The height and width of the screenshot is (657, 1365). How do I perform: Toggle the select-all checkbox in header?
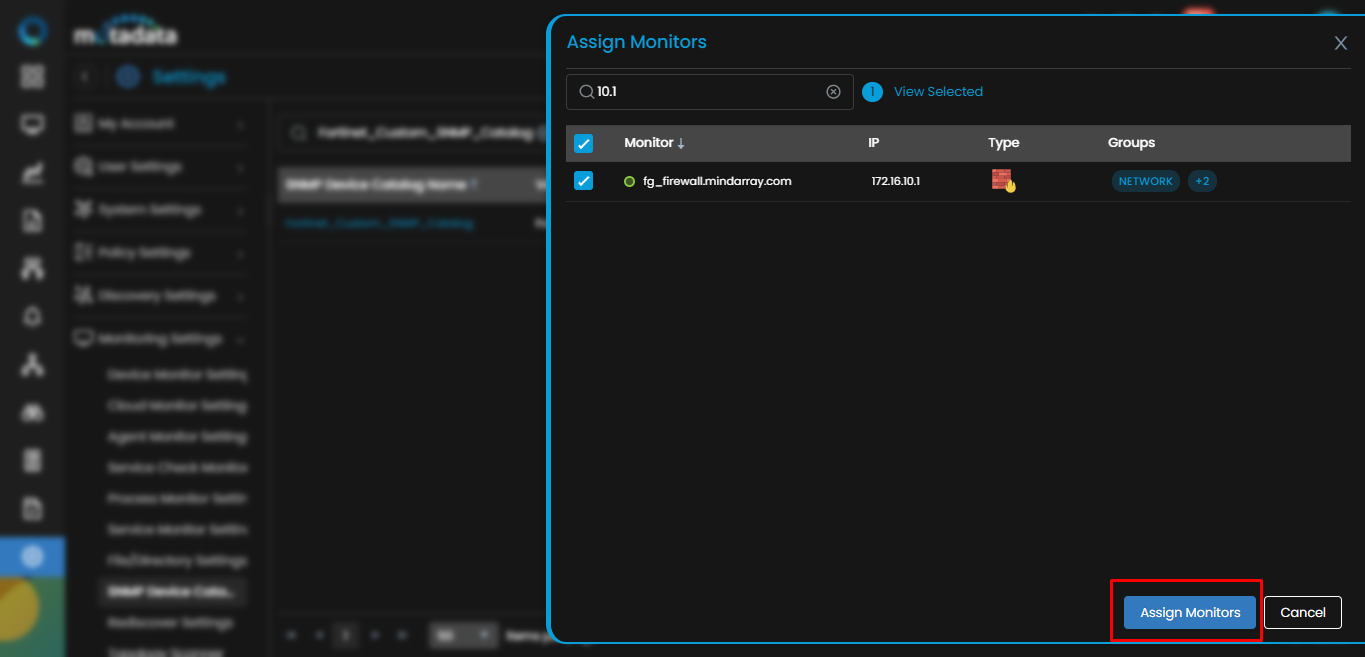(584, 144)
